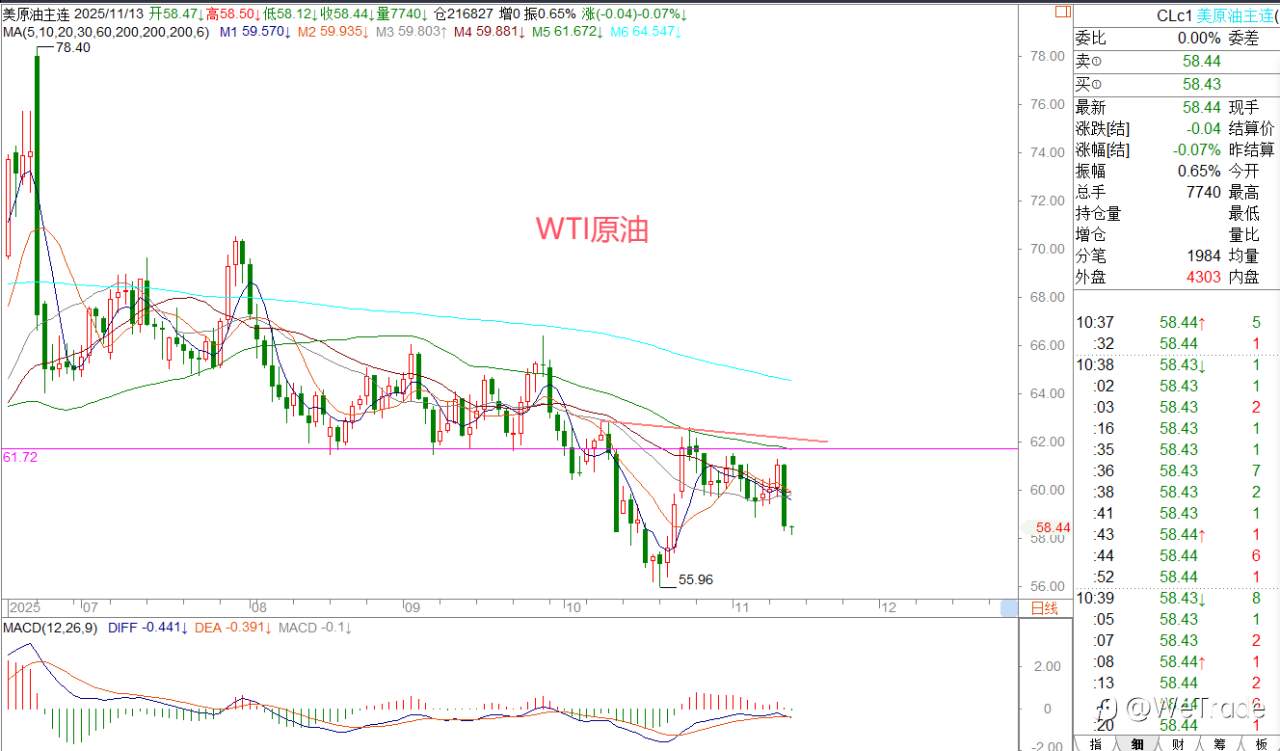The height and width of the screenshot is (751, 1280).
Task: Click the M6 64.547 moving average value
Action: pos(646,32)
